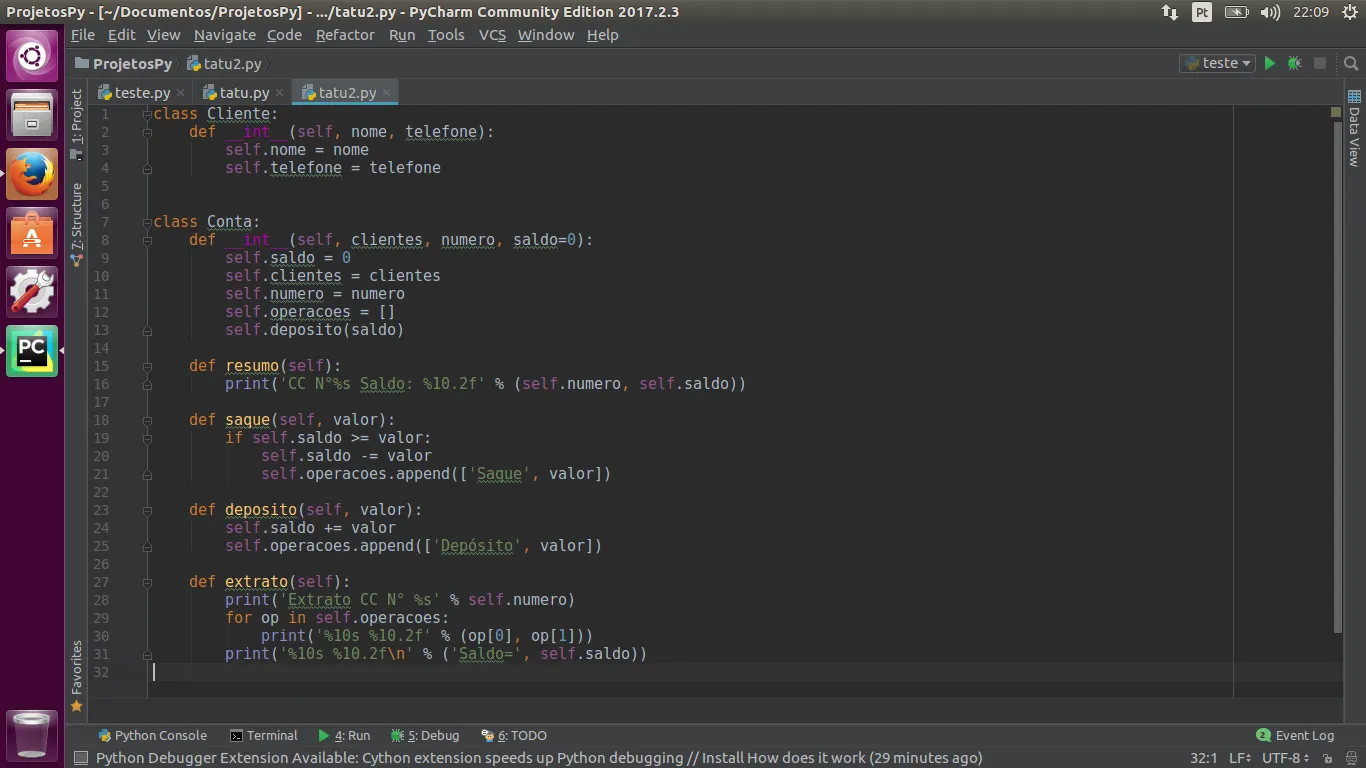The height and width of the screenshot is (768, 1366).
Task: Collapse the class Conta fold marker
Action: 147,222
